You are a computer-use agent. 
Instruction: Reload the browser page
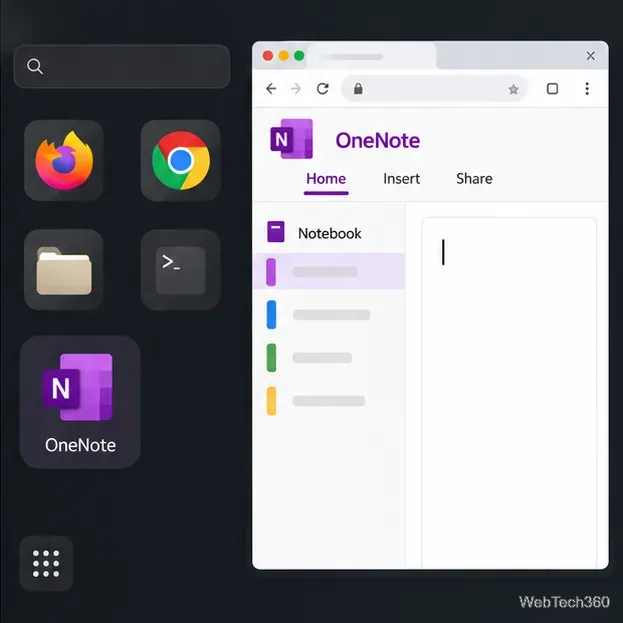coord(323,88)
